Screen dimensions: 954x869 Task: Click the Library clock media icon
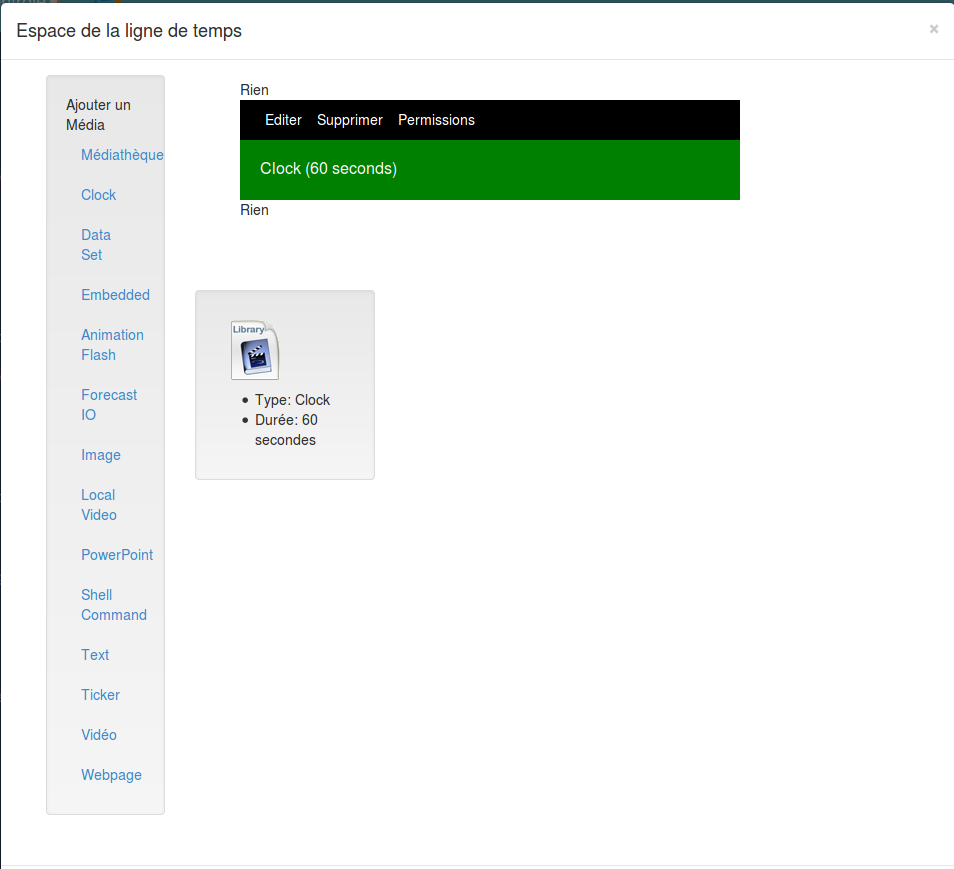pos(254,351)
